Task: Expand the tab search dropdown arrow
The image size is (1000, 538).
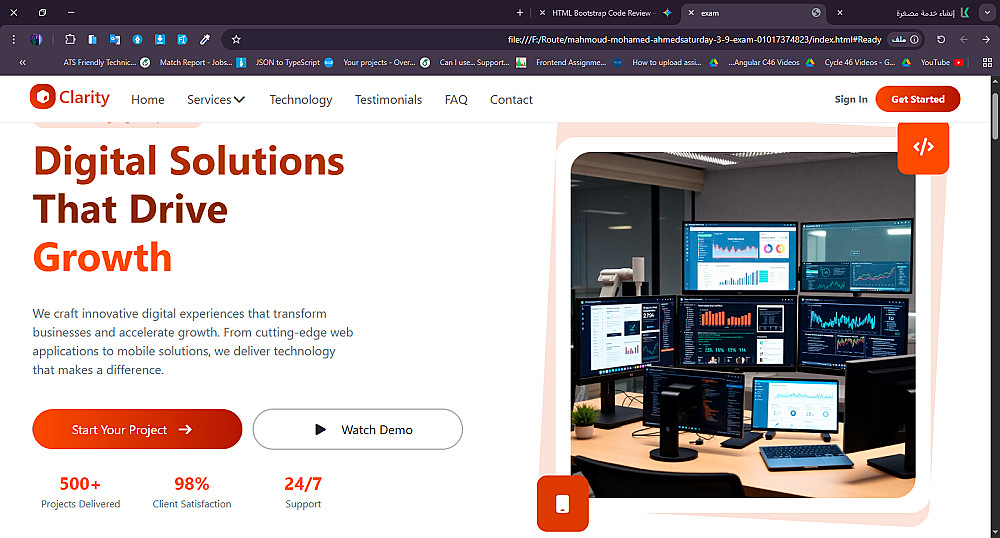Action: (x=987, y=13)
